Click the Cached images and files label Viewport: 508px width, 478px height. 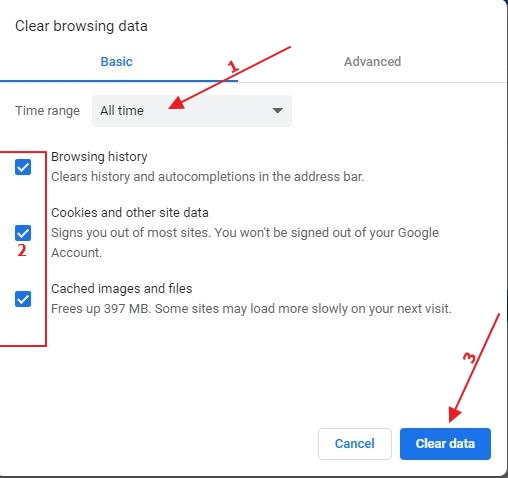tap(122, 288)
